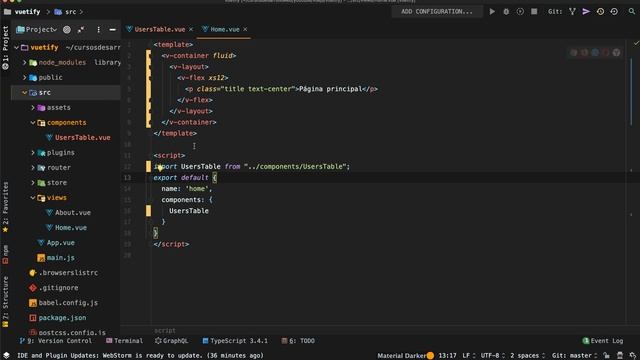Click Add Configuration button
The height and width of the screenshot is (360, 640).
coord(437,12)
